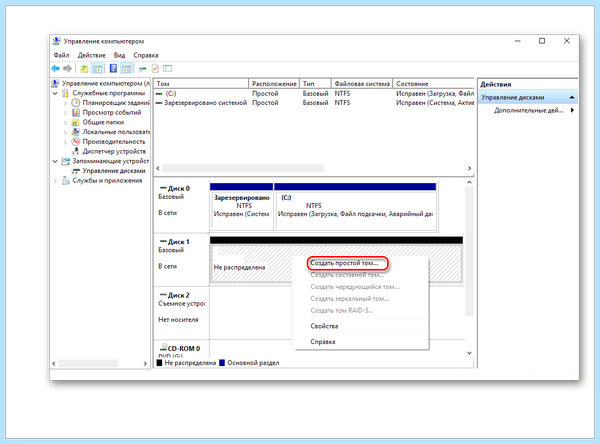600x444 pixels.
Task: Sort by the Состояние column header
Action: click(x=434, y=83)
